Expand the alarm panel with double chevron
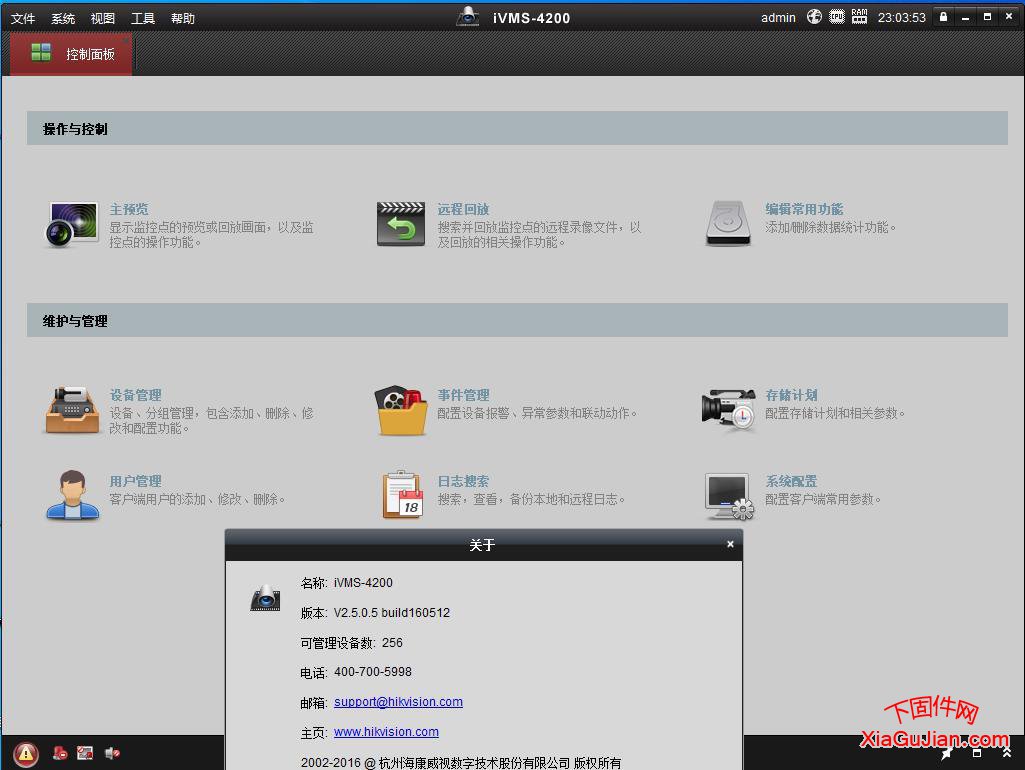The image size is (1025, 770). pyautogui.click(x=1007, y=754)
